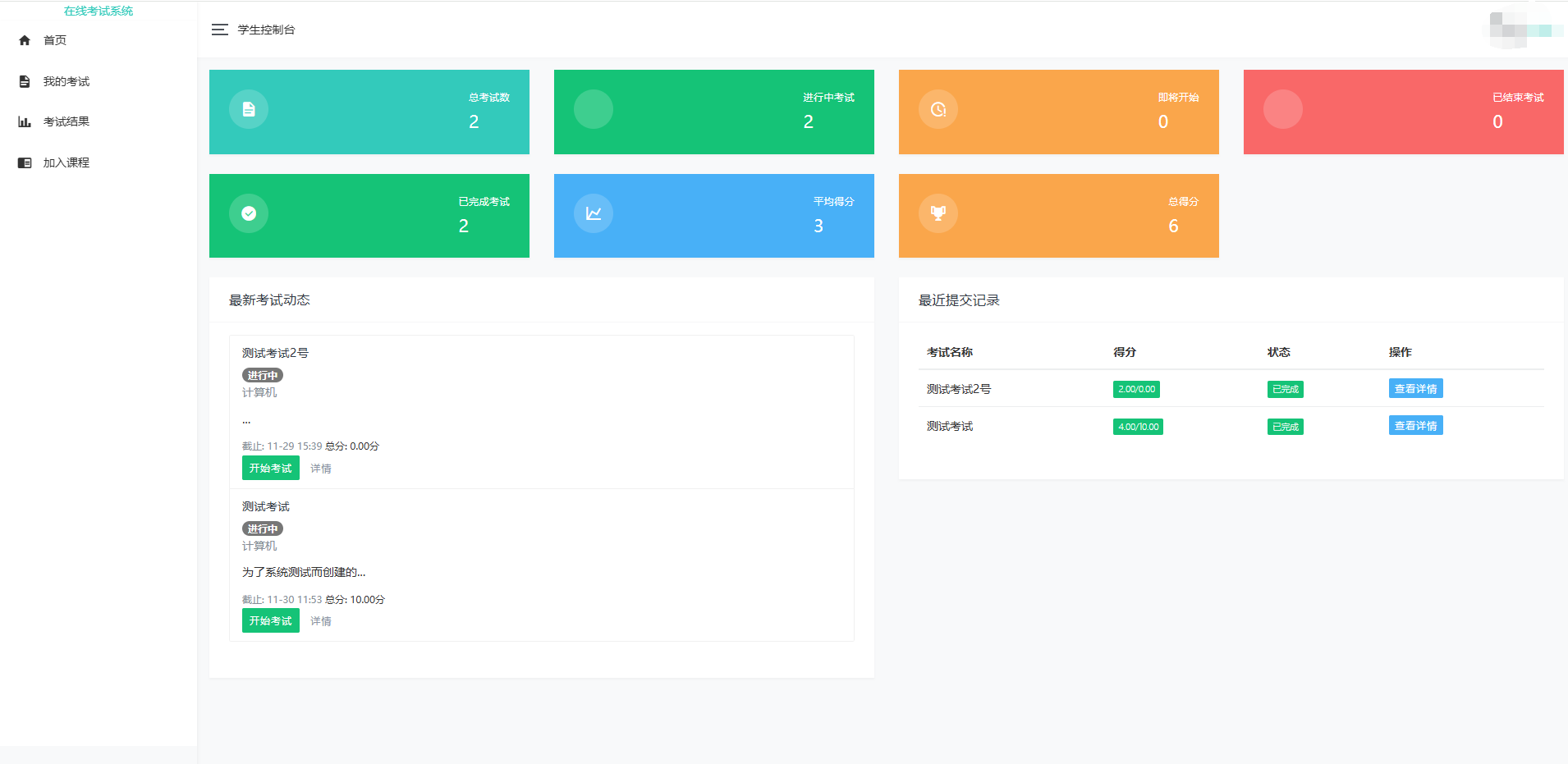Click the trophy icon on 总得分 card
Screen dimensions: 1568x764
click(x=938, y=213)
